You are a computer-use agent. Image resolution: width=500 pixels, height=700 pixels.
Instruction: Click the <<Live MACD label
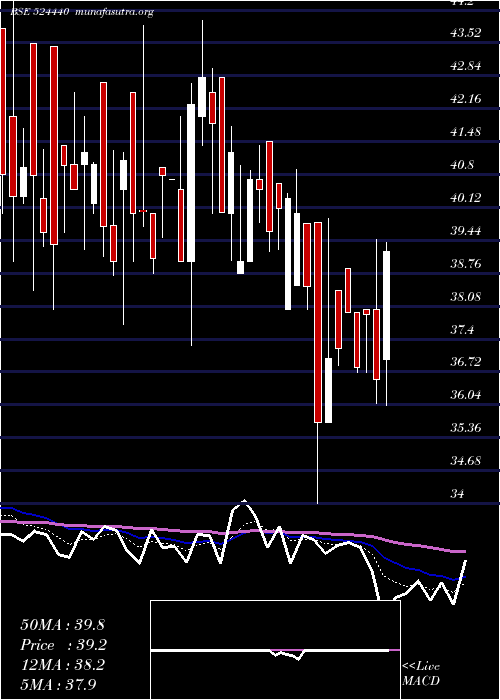pyautogui.click(x=421, y=674)
